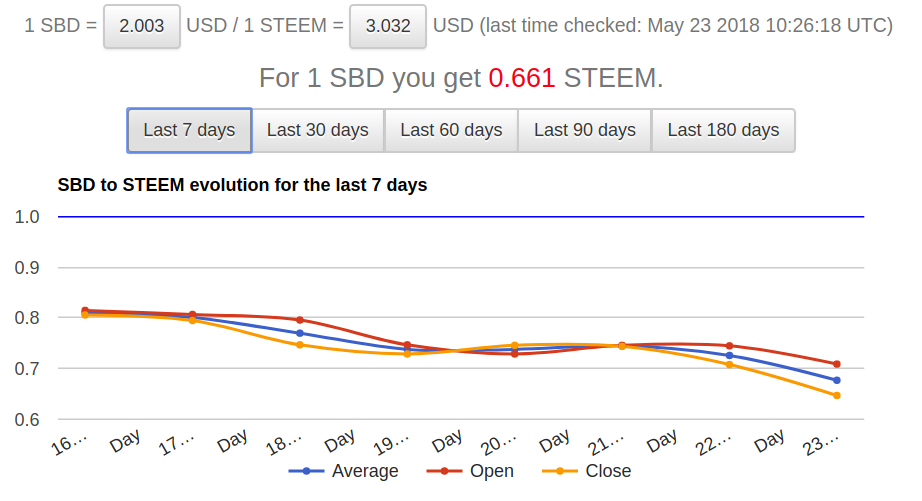Click the red Open legend line marker
The width and height of the screenshot is (922, 501).
(445, 471)
